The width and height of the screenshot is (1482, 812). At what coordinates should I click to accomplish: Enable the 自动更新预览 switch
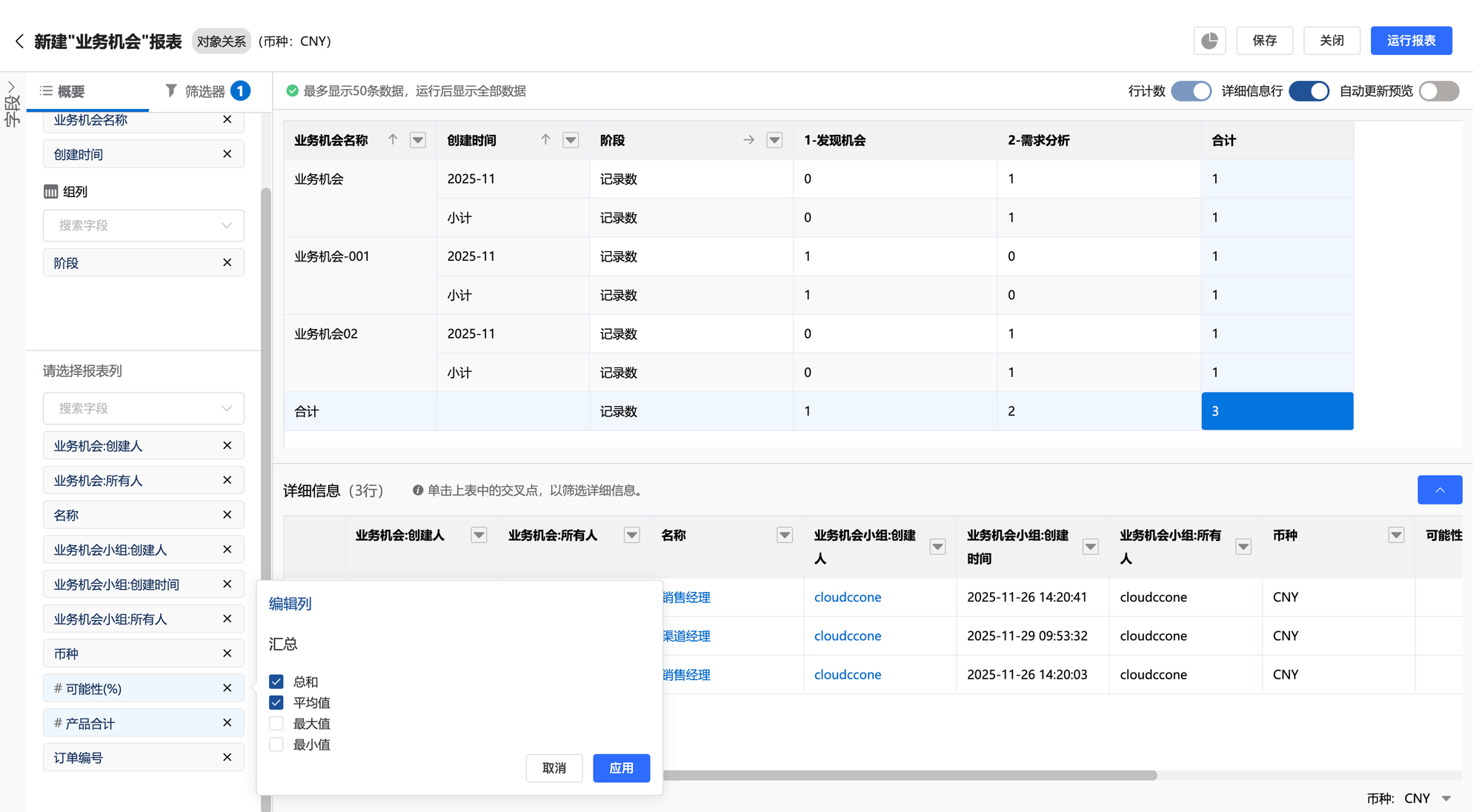point(1438,91)
